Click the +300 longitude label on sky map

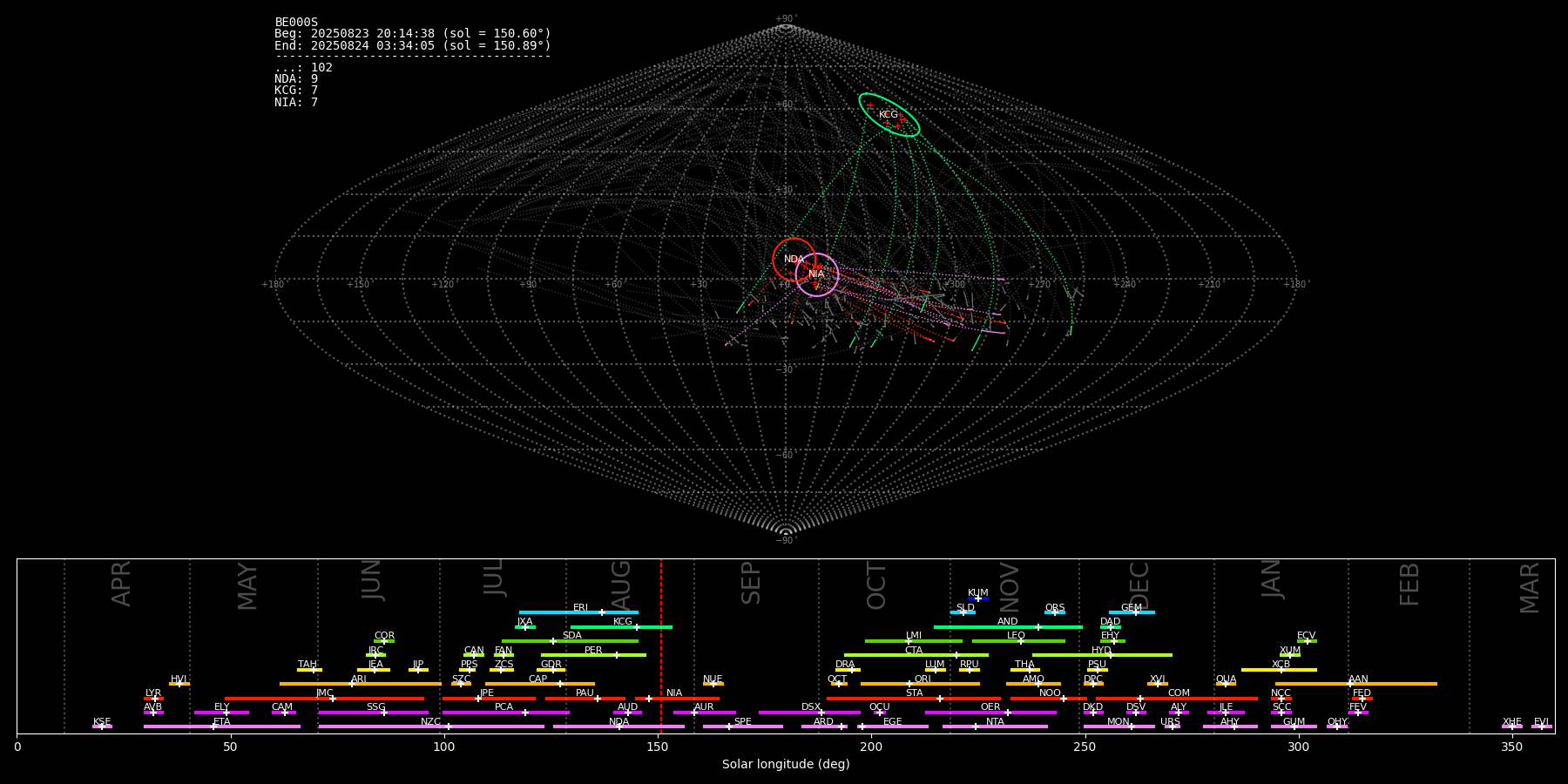954,285
